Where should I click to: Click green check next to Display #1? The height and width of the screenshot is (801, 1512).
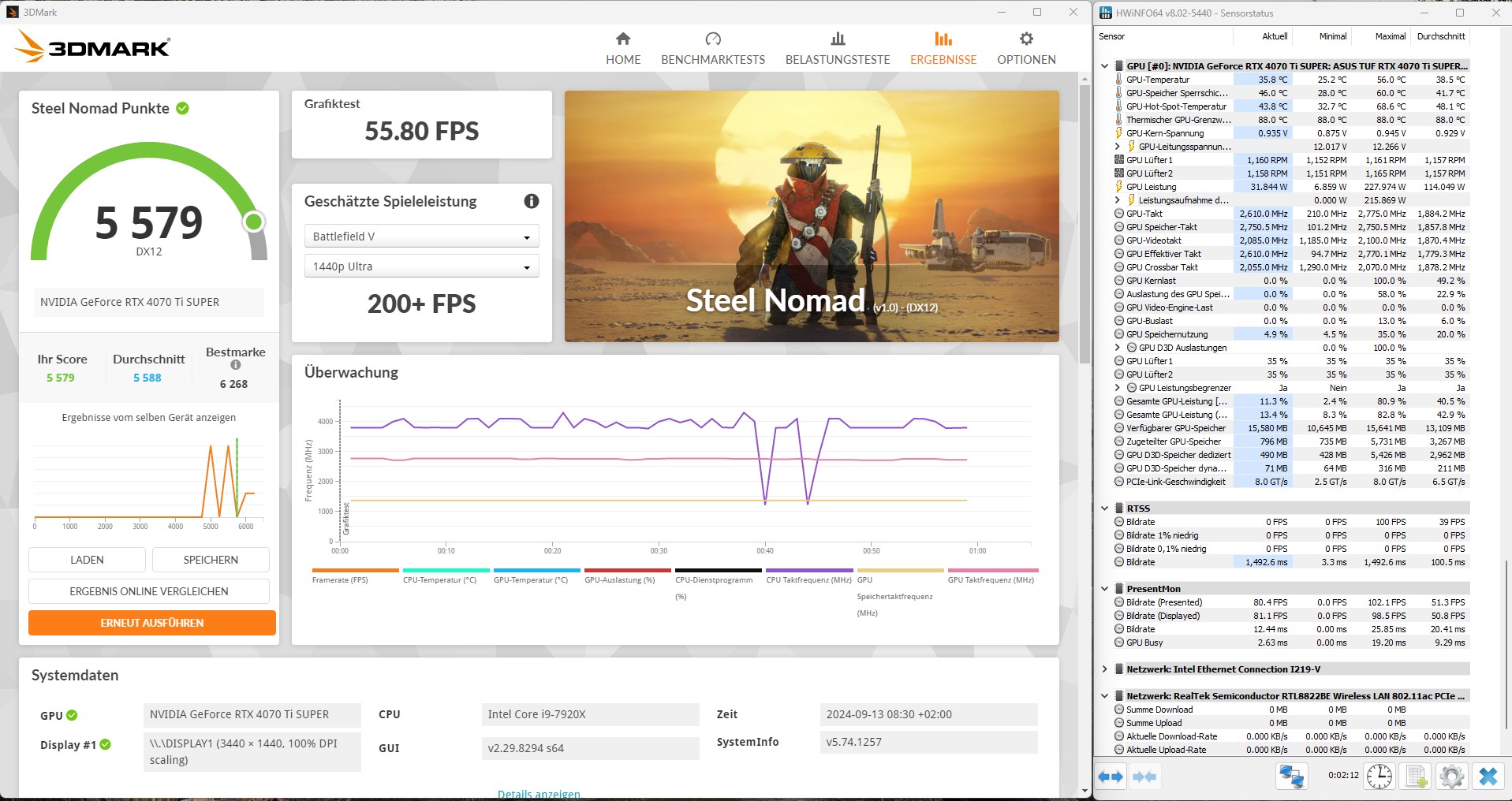(x=106, y=744)
